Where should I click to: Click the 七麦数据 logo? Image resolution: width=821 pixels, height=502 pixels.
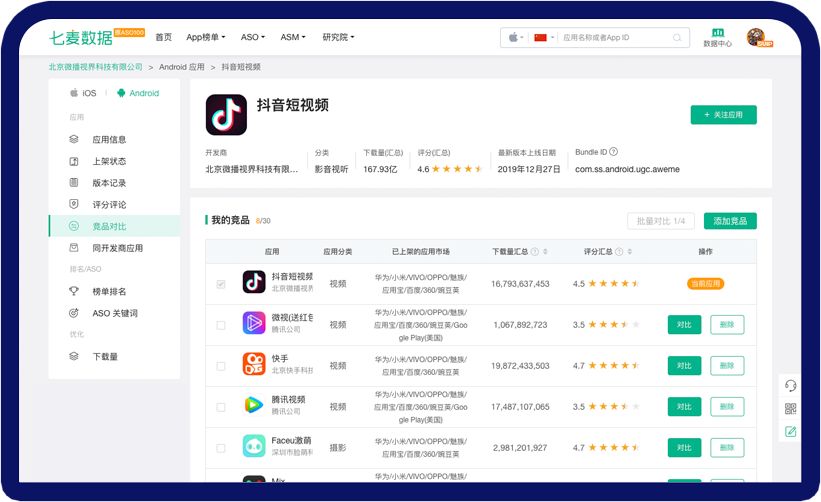(x=81, y=38)
